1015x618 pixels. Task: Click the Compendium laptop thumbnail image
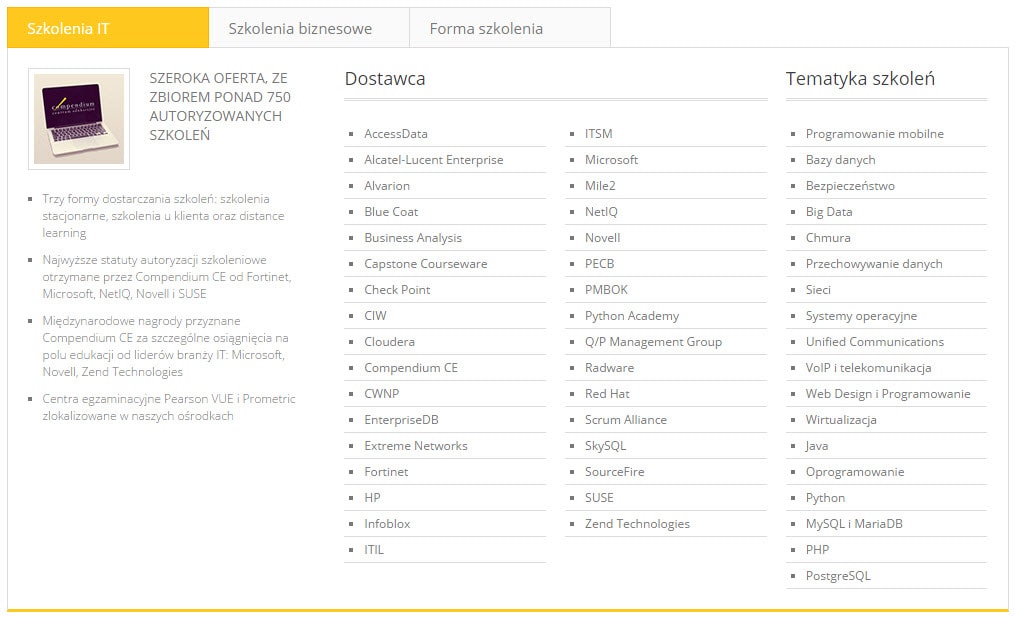click(x=79, y=118)
